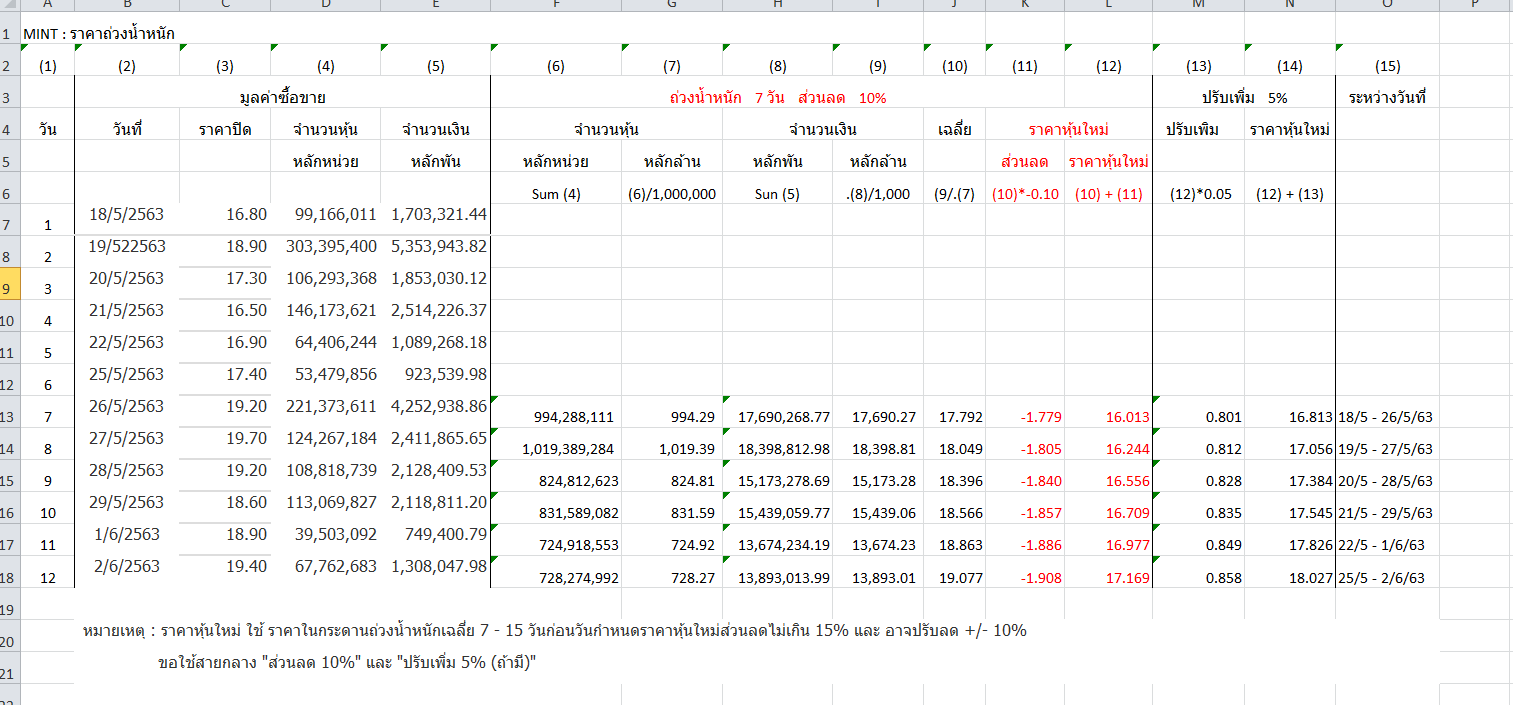Select the title cell 'MINT : ราคาถ่วงน้ำหนัก'
Image resolution: width=1513 pixels, height=705 pixels.
pos(99,33)
